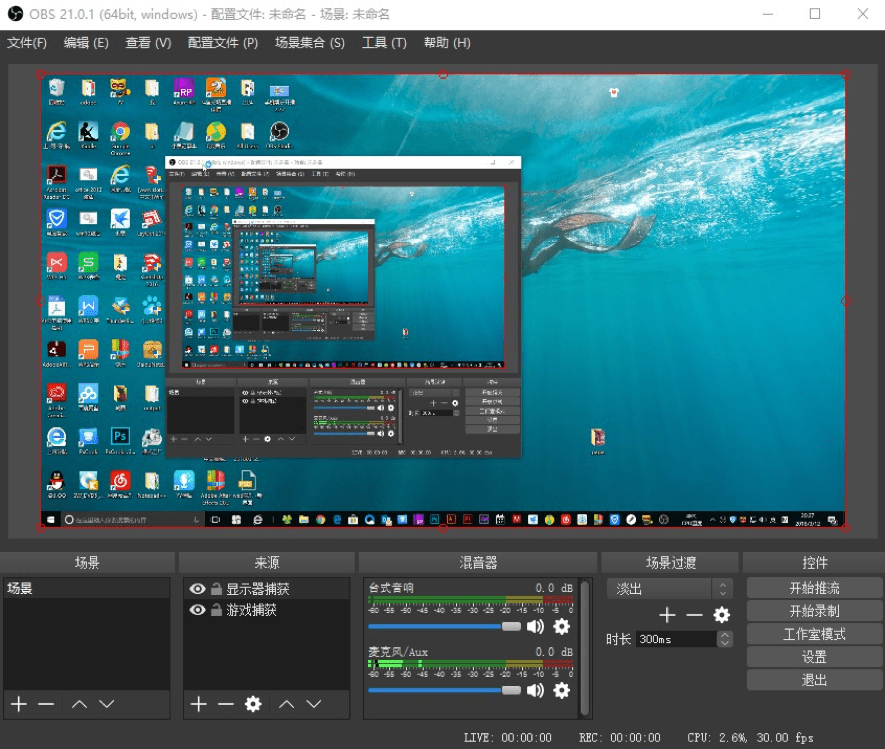Open the scene transition properties gear
Viewport: 885px width, 749px height.
point(721,615)
